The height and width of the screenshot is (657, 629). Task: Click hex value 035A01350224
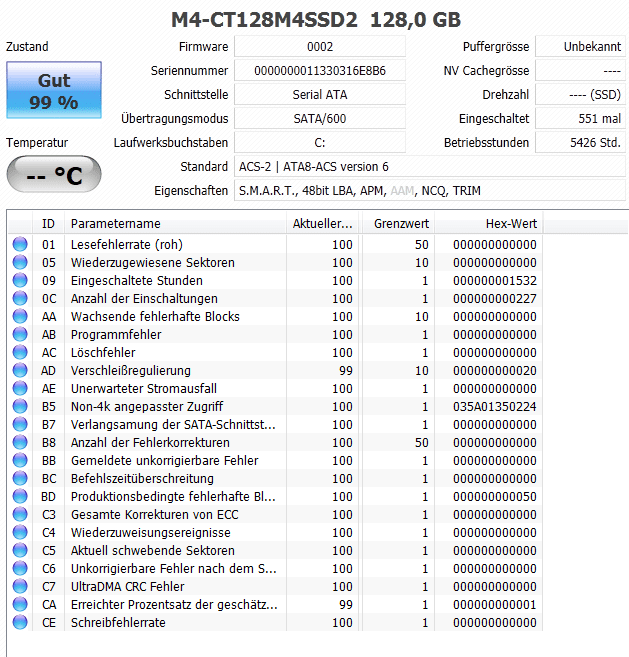pos(494,406)
